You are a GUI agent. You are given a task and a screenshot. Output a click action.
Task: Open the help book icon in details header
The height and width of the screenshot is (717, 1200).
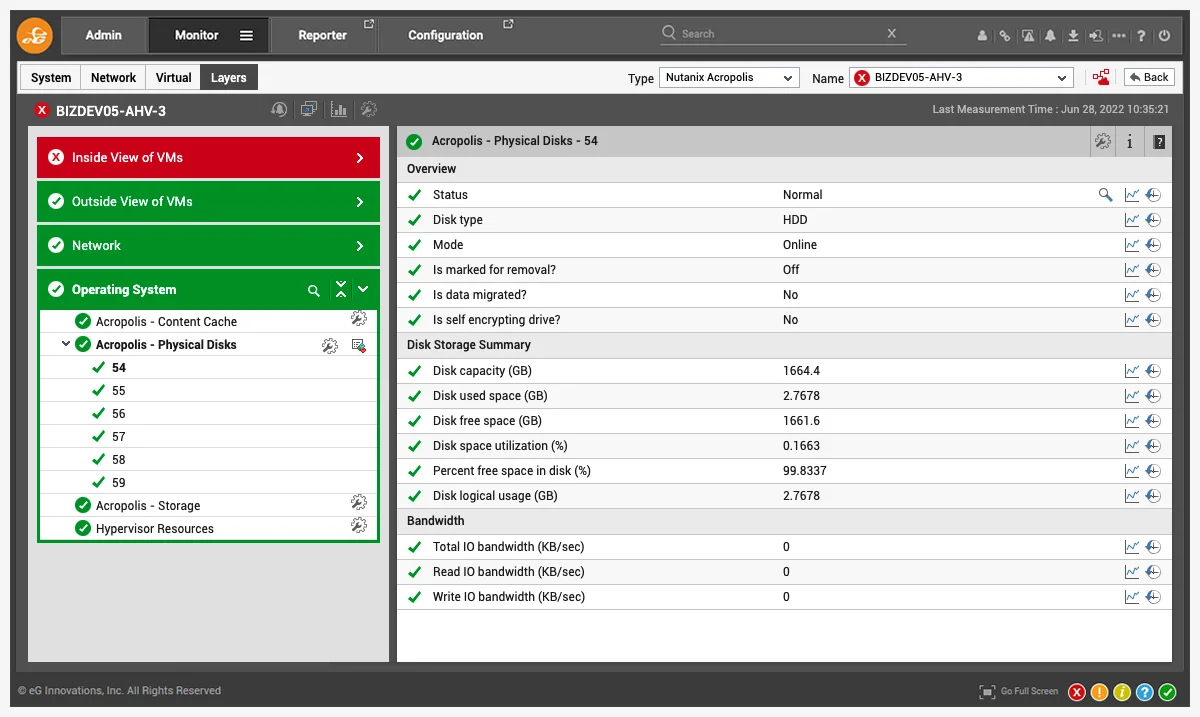[1159, 142]
